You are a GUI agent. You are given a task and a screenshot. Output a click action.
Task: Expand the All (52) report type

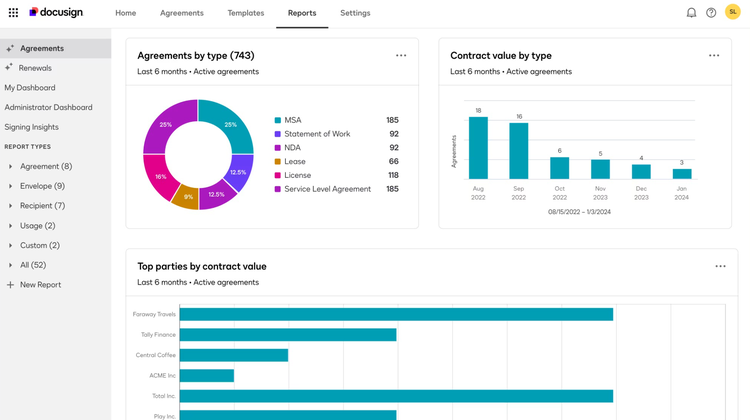pyautogui.click(x=33, y=265)
